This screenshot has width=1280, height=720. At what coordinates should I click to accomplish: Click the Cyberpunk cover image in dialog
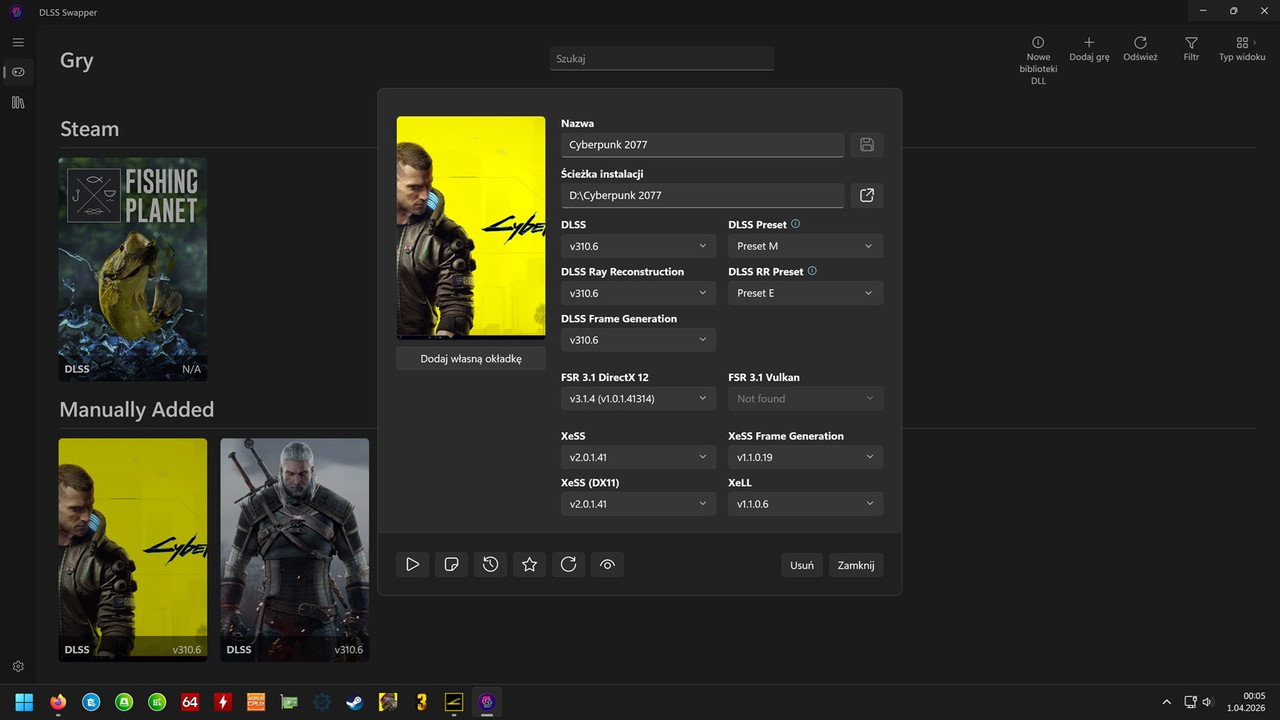pos(471,228)
